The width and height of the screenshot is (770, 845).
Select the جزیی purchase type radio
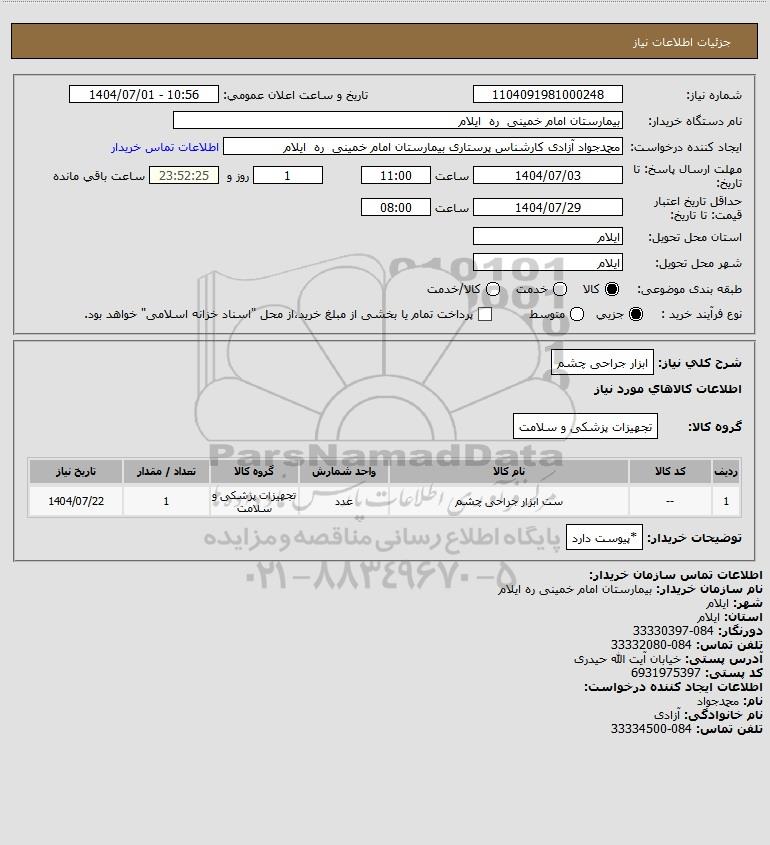(x=636, y=314)
